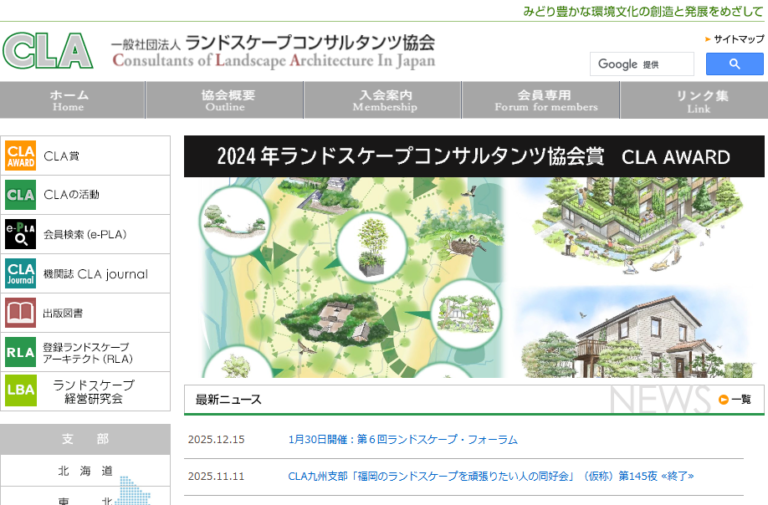This screenshot has height=505, width=768.
Task: Open the e-PLA member search icon
Action: pyautogui.click(x=21, y=234)
